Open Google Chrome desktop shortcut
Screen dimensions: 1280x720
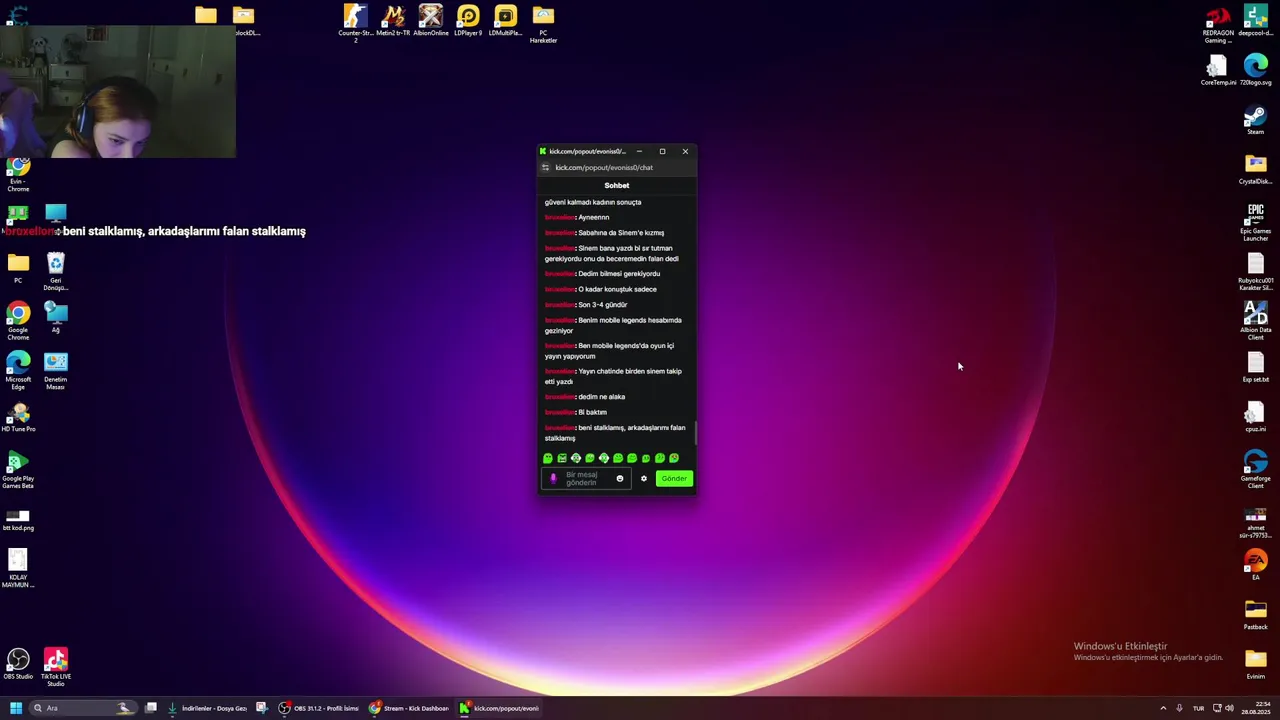pos(18,321)
